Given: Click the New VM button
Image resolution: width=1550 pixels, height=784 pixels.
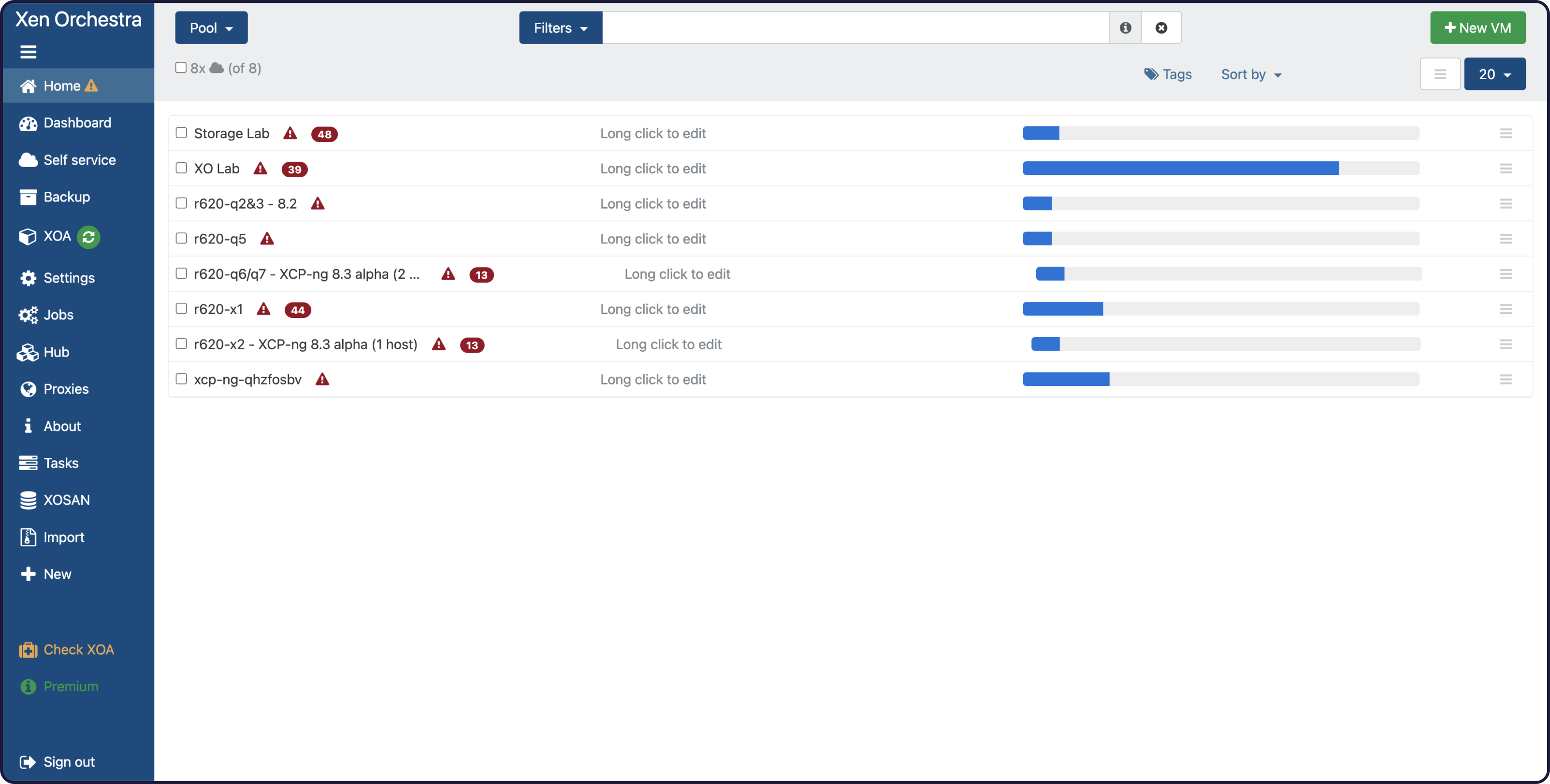Looking at the screenshot, I should coord(1478,28).
